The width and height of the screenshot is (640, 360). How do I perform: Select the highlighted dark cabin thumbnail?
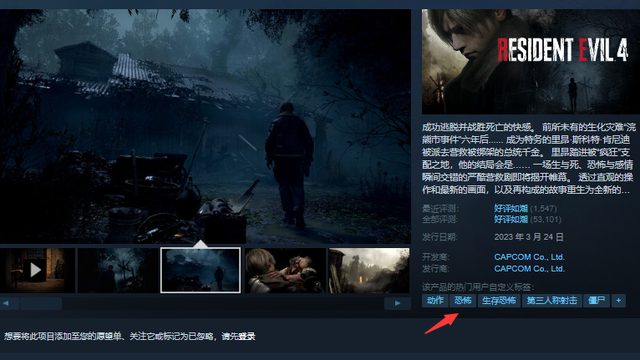200,270
